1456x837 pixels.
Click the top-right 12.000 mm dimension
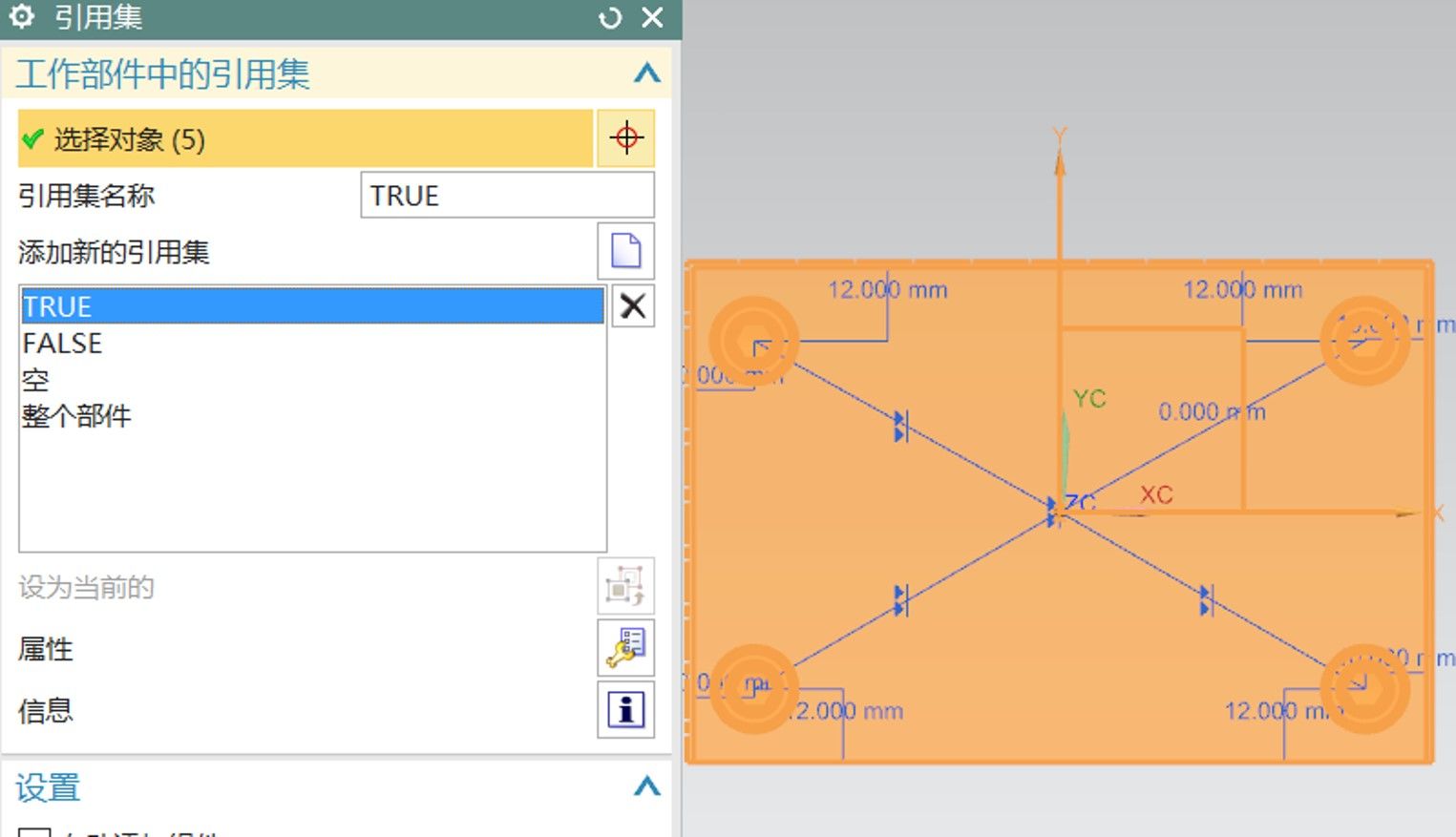point(1242,290)
